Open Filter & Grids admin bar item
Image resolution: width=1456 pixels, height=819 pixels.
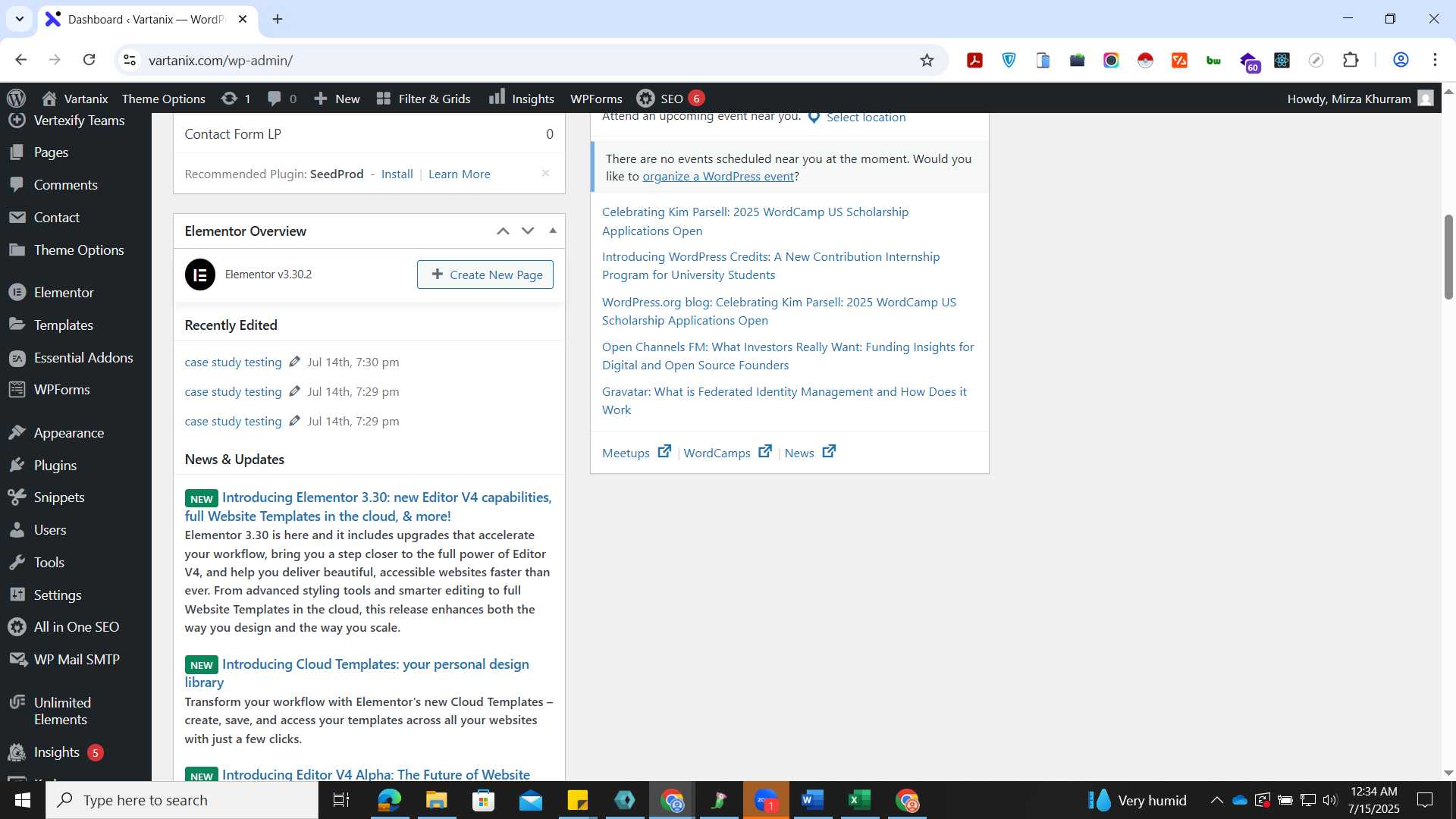(x=423, y=99)
